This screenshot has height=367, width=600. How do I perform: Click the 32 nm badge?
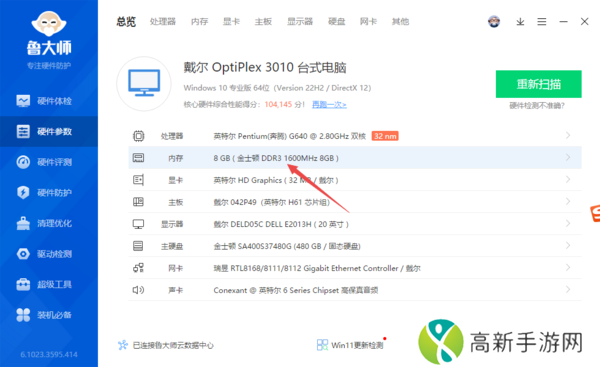385,136
